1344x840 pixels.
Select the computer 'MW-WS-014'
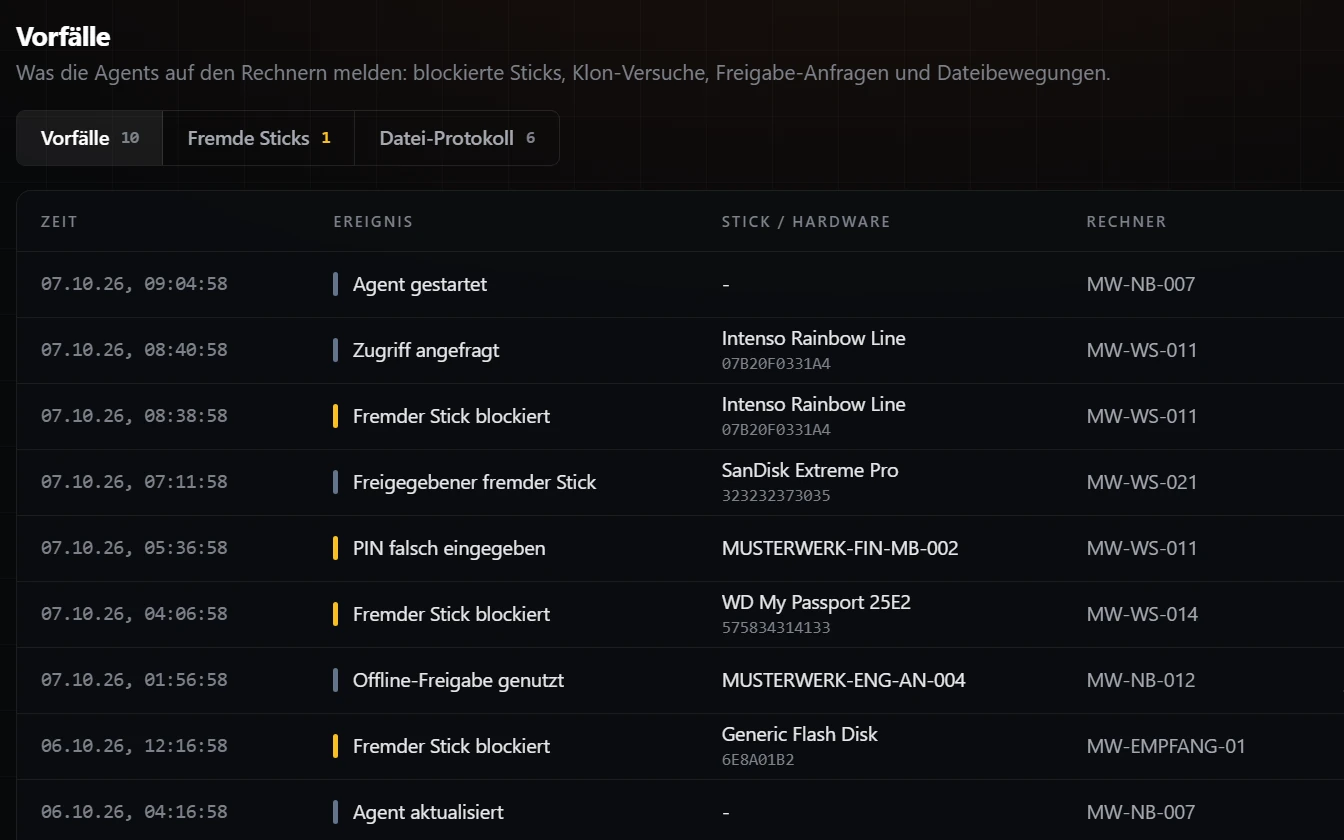[x=1142, y=614]
